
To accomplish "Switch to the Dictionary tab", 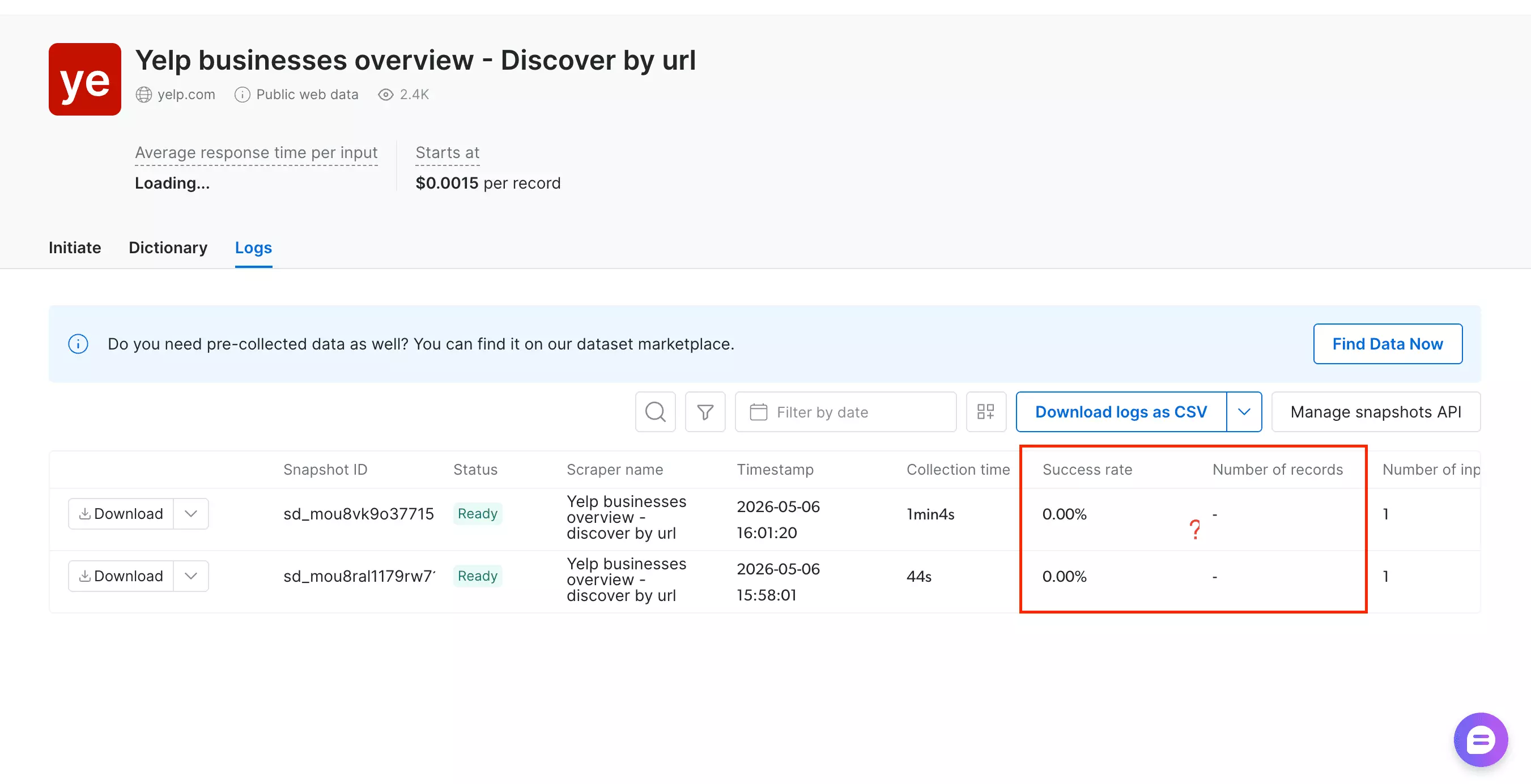I will coord(168,248).
